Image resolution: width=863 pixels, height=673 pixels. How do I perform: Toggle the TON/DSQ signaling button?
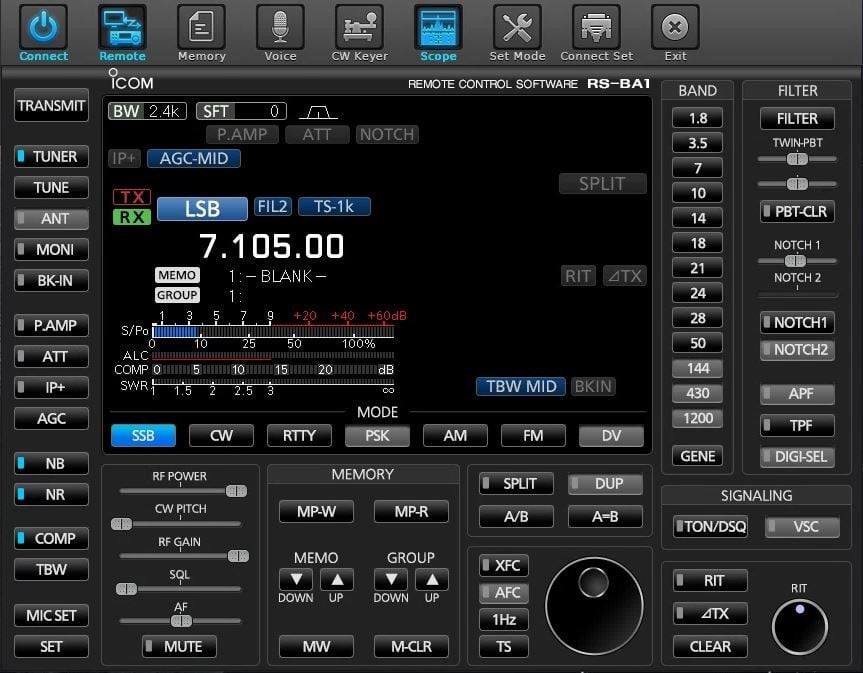click(710, 527)
